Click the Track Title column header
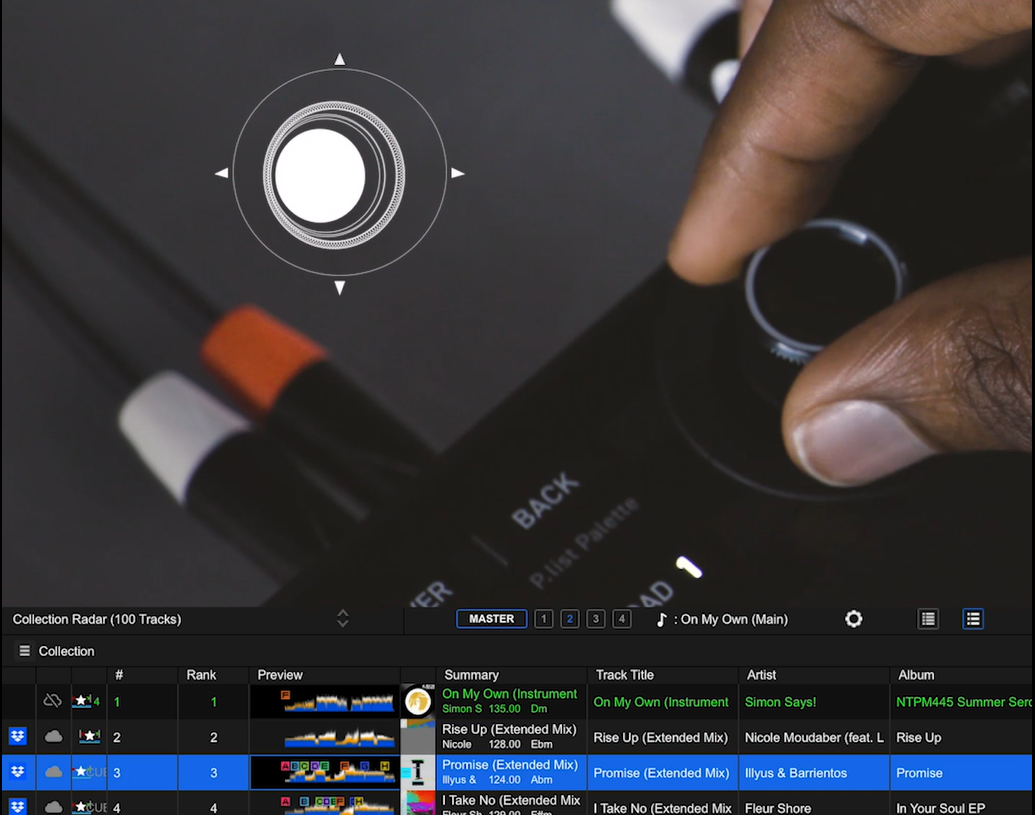The height and width of the screenshot is (815, 1035). pyautogui.click(x=624, y=675)
